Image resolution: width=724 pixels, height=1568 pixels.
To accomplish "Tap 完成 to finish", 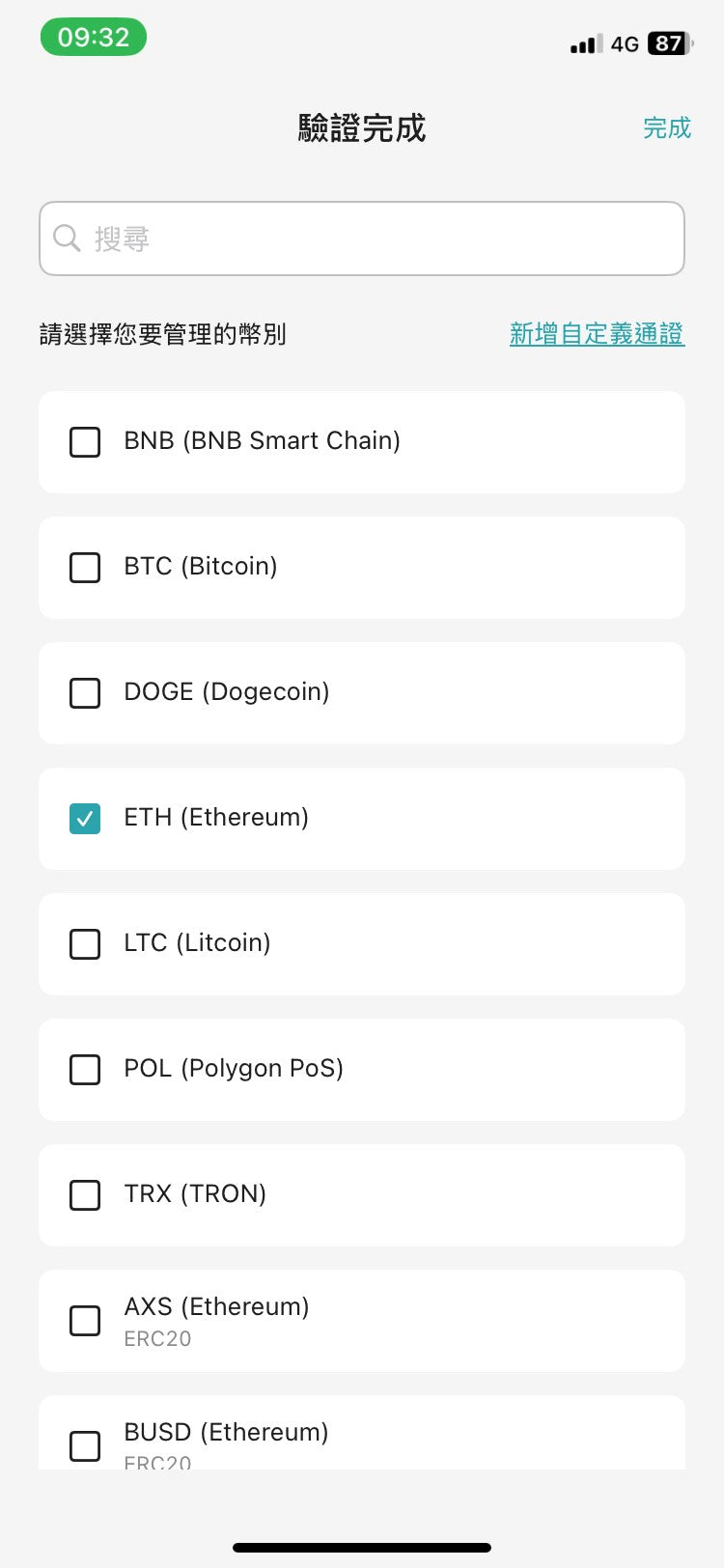I will pyautogui.click(x=667, y=128).
